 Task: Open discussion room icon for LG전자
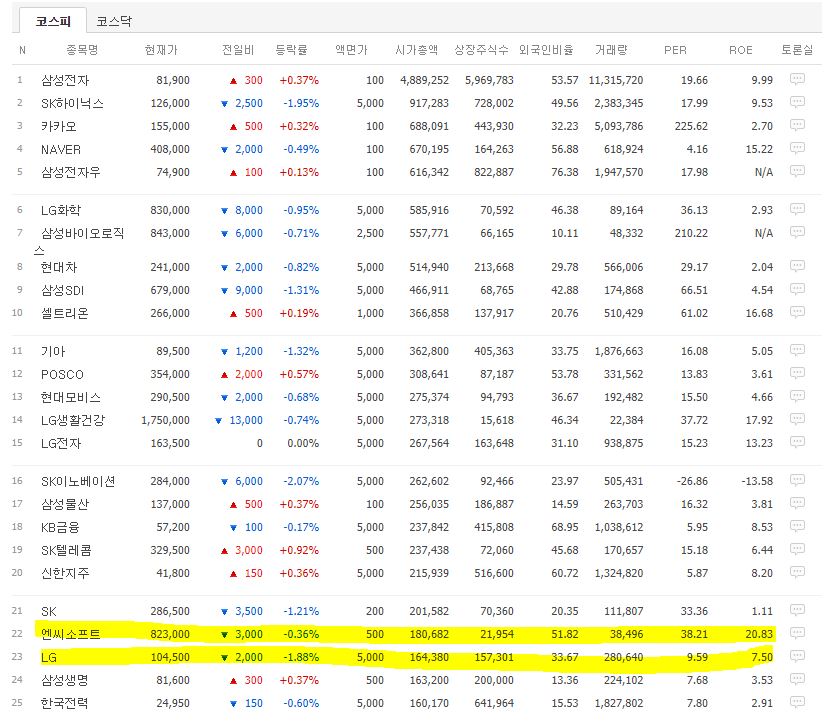(797, 442)
